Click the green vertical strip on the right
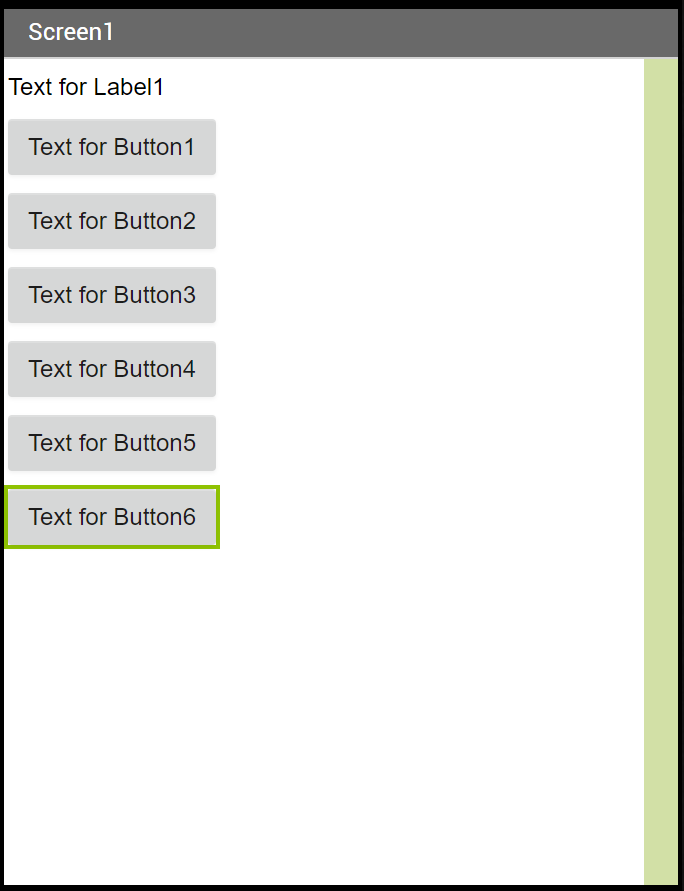Viewport: 684px width, 891px height. [x=660, y=470]
